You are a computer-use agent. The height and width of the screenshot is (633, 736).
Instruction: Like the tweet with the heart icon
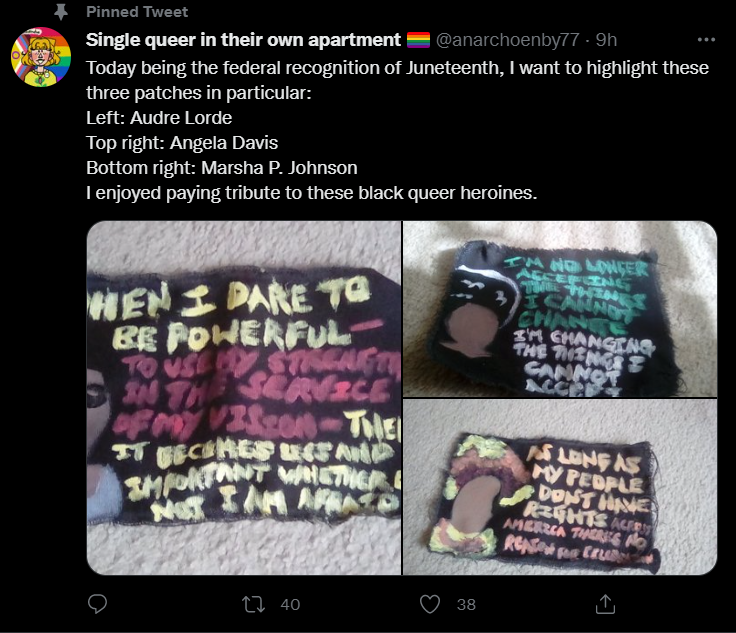[x=429, y=604]
